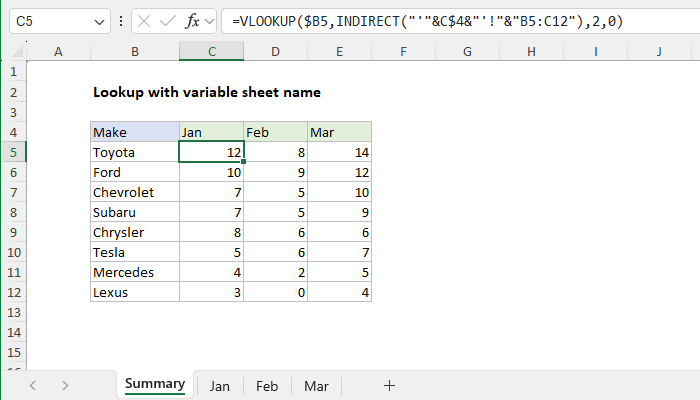The width and height of the screenshot is (700, 400).
Task: Select column H header
Action: click(531, 51)
